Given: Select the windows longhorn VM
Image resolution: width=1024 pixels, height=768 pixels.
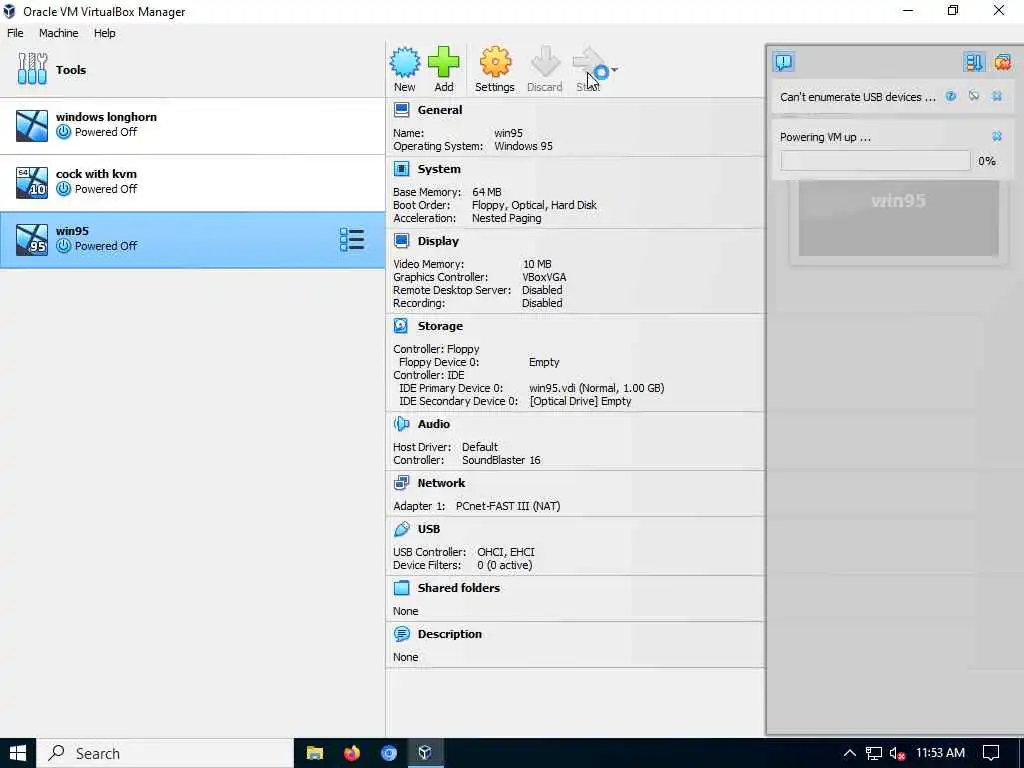Looking at the screenshot, I should click(x=193, y=125).
